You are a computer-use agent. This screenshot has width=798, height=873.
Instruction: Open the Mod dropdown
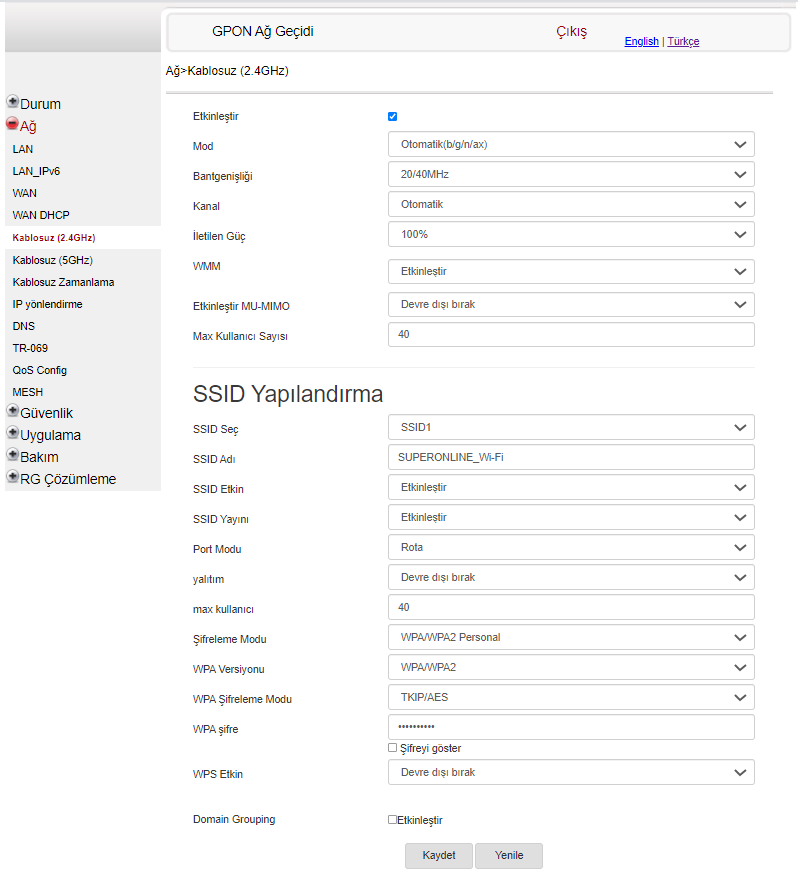coord(570,144)
